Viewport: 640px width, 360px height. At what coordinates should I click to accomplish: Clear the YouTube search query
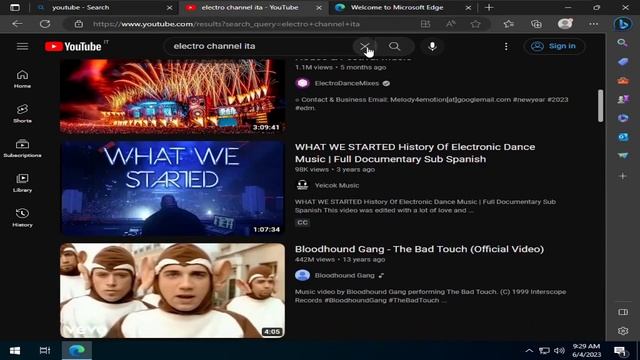pyautogui.click(x=364, y=46)
